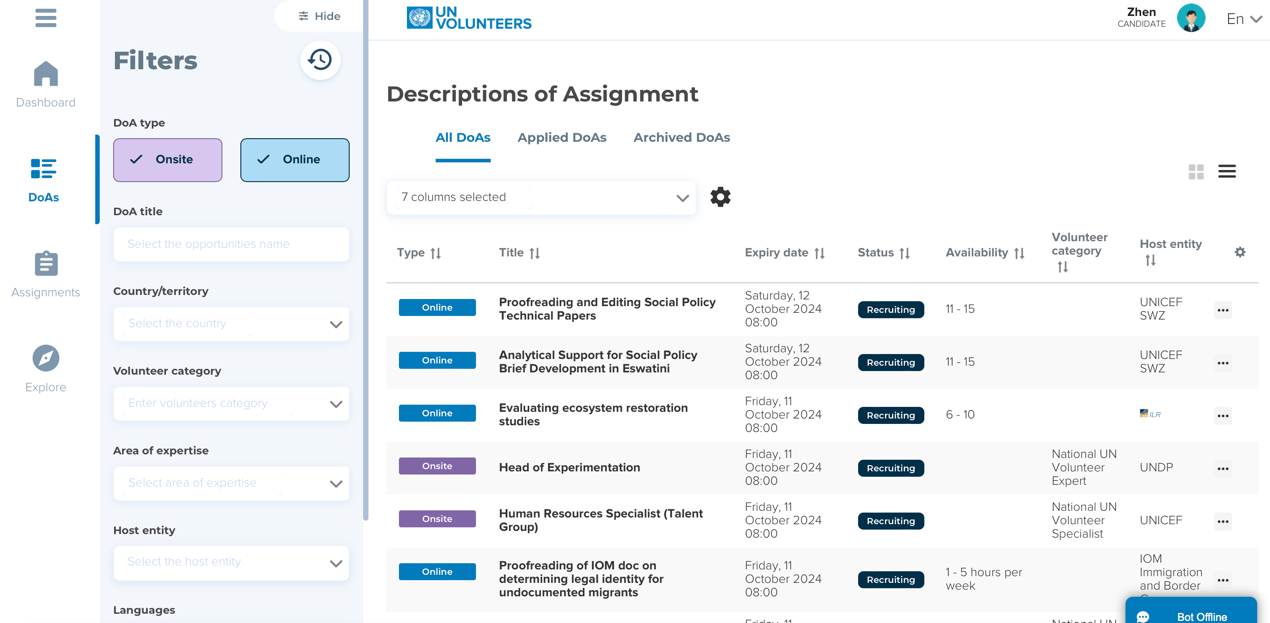Go to Dashboard via home icon
Screen dimensions: 1270x623
point(46,75)
